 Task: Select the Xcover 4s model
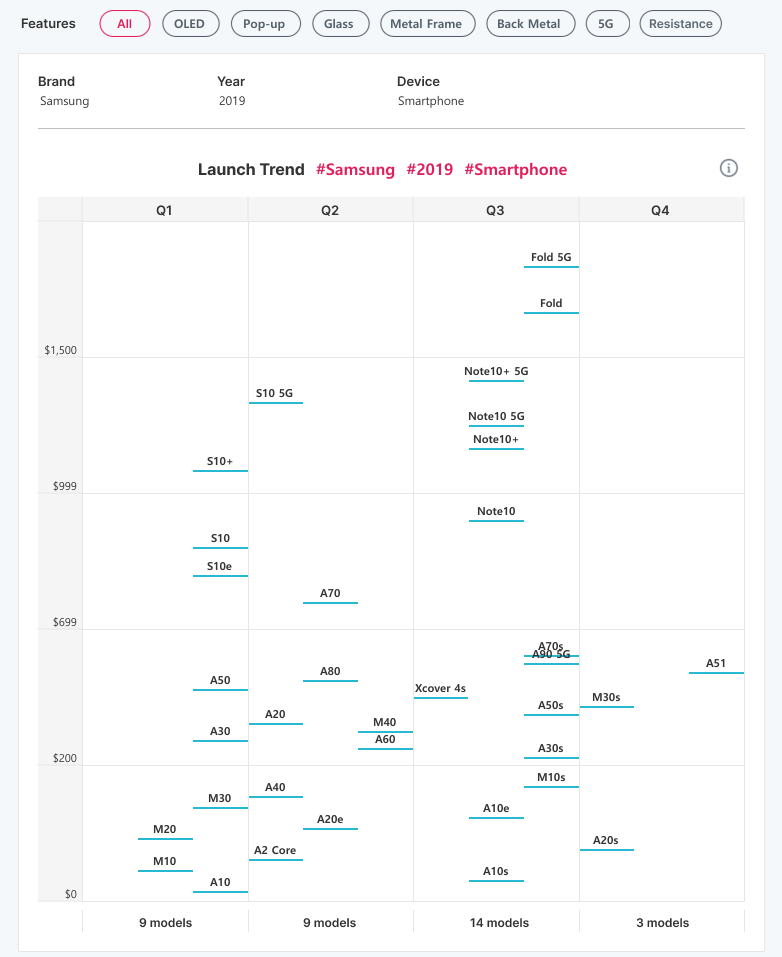(x=440, y=689)
